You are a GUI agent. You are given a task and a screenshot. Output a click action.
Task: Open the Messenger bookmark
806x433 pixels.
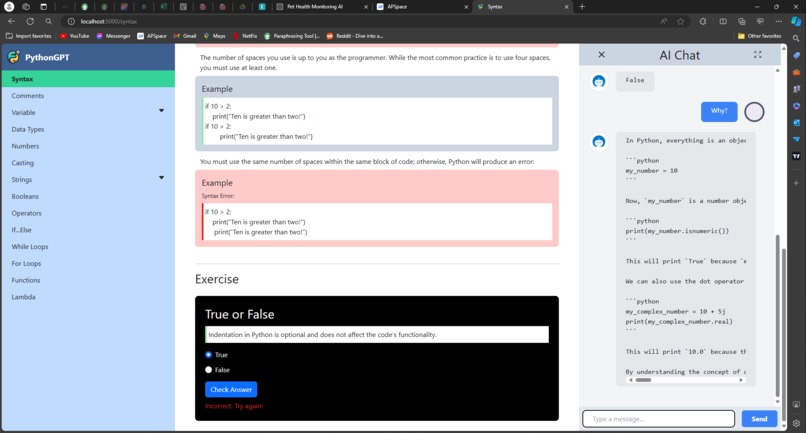(113, 36)
